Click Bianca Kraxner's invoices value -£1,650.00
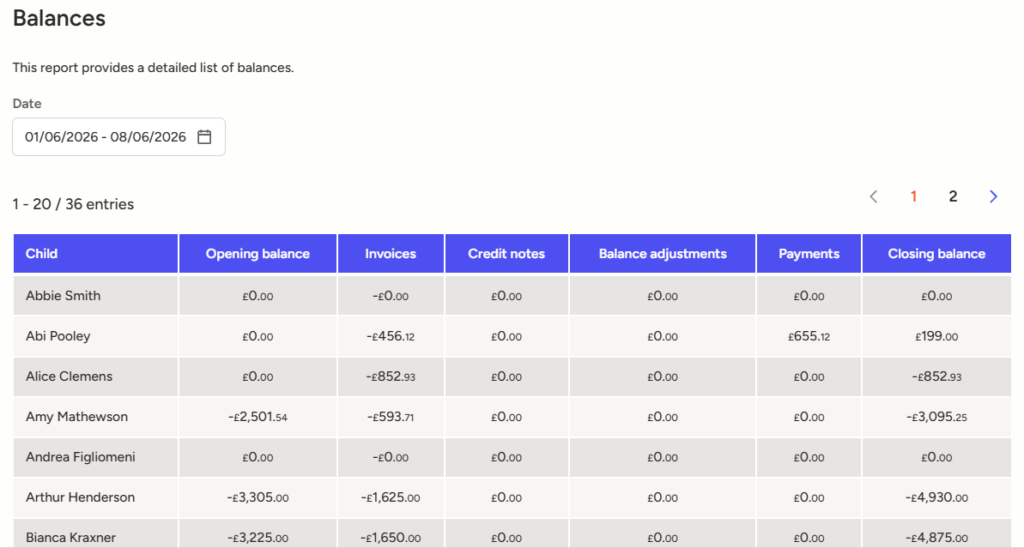The height and width of the screenshot is (548, 1024). click(x=391, y=538)
